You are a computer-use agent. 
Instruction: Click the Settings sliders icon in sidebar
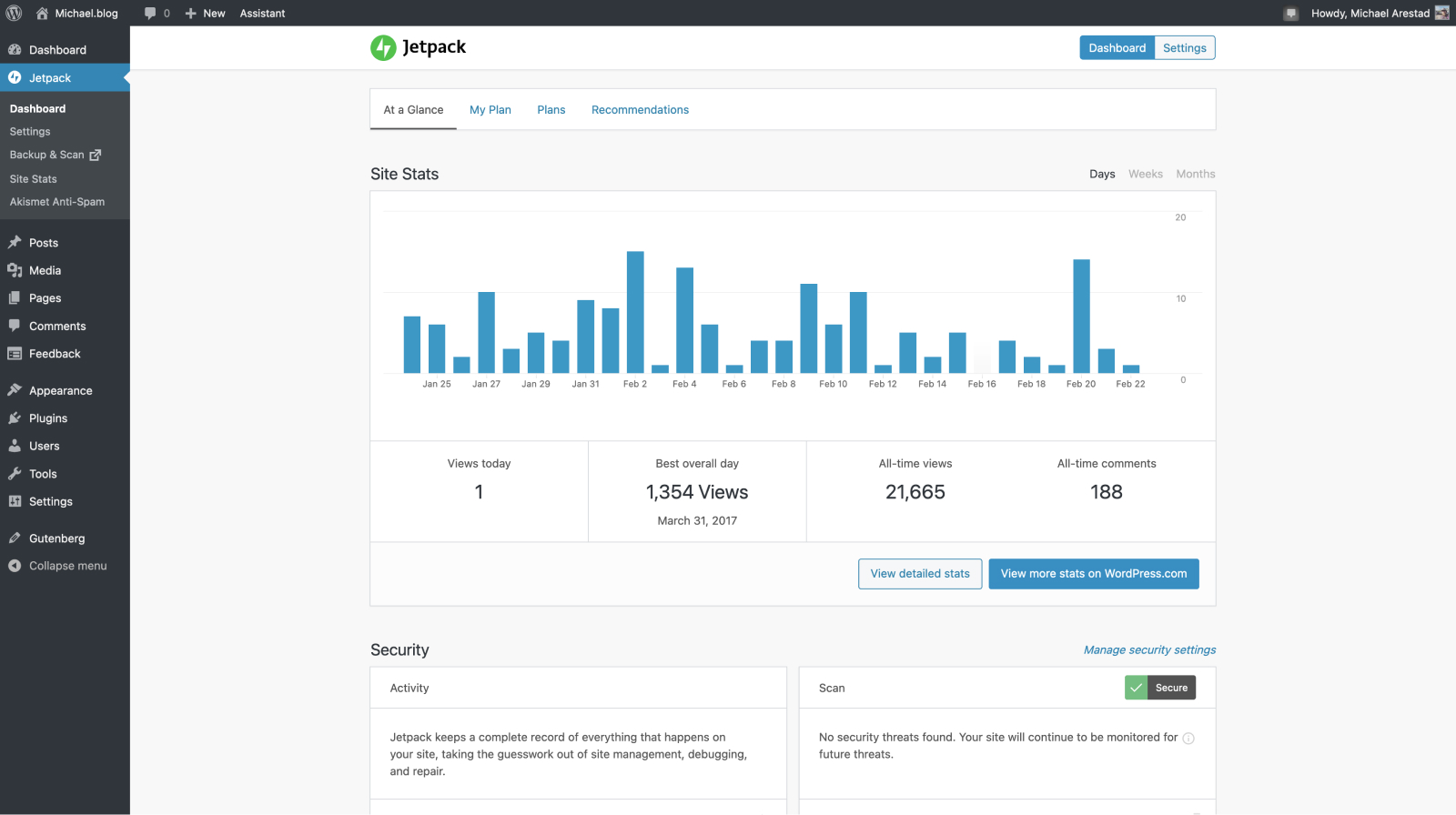click(x=15, y=501)
